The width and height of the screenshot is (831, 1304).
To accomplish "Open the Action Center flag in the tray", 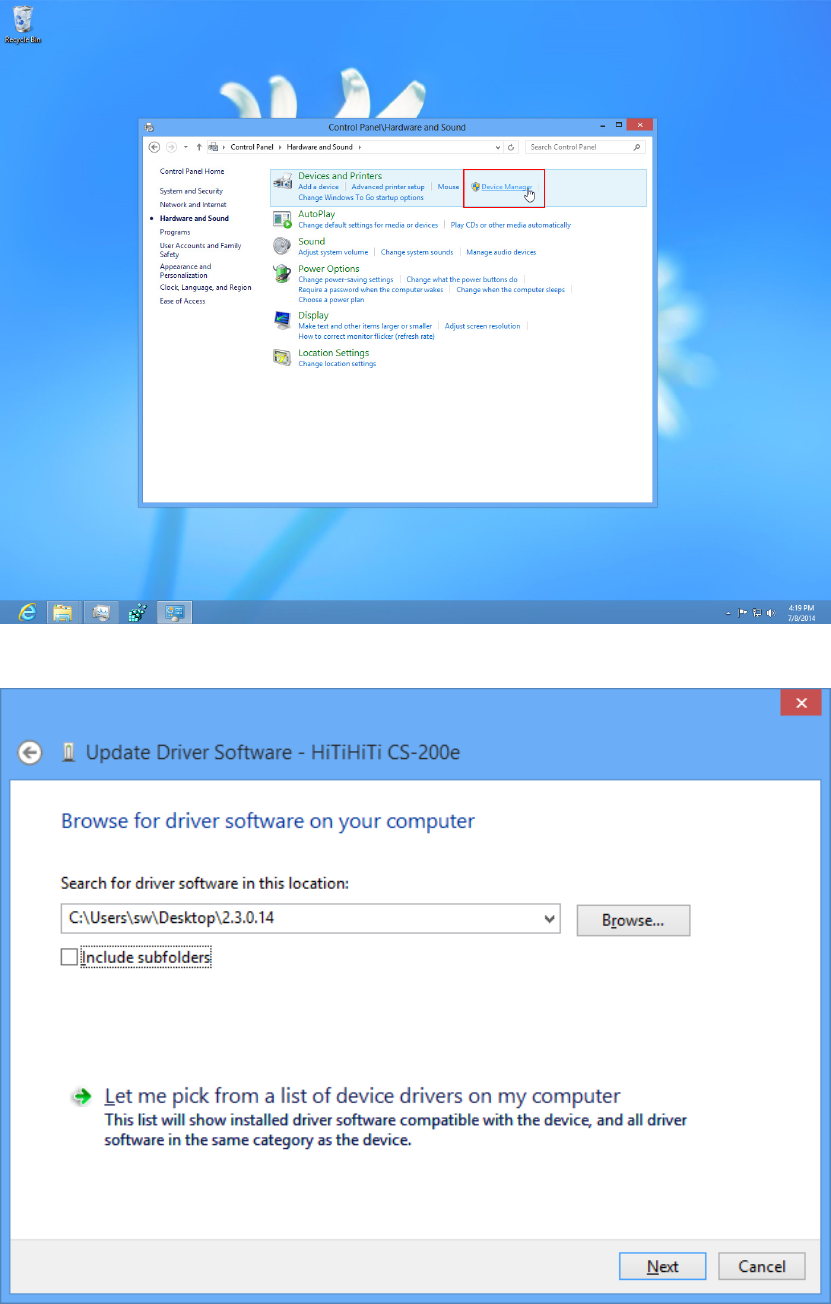I will tap(743, 613).
